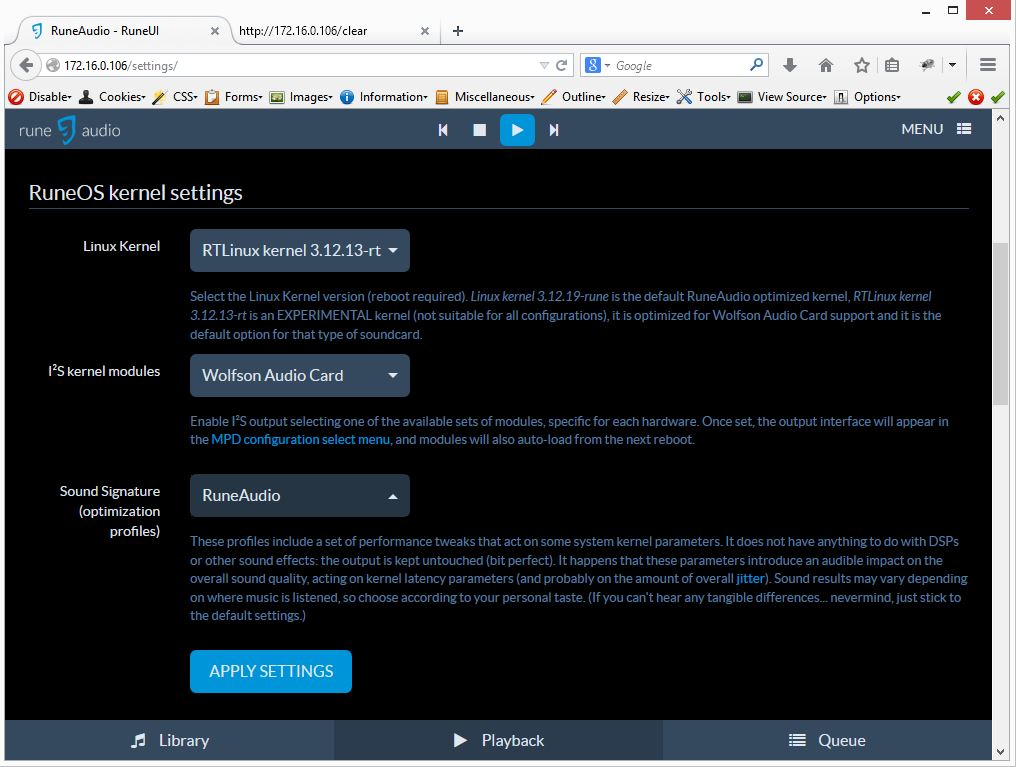The width and height of the screenshot is (1016, 767).
Task: Click the blue play button
Action: tap(517, 130)
